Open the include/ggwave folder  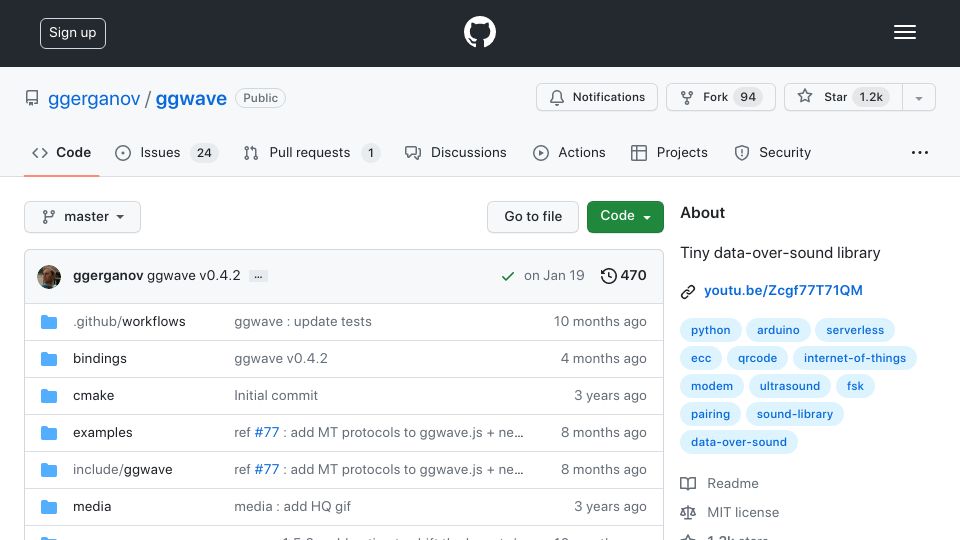coord(122,470)
